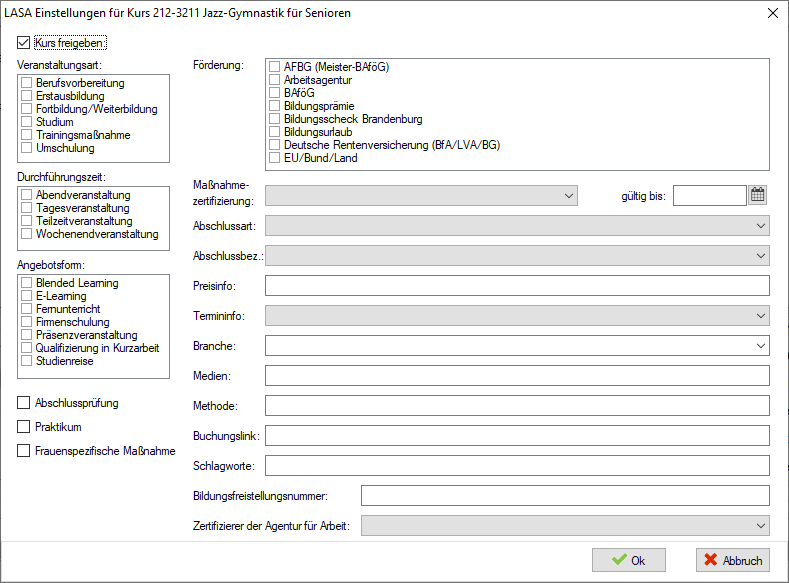Tick the Umschulung checkbox
Screen dimensions: 789x583
click(x=27, y=148)
